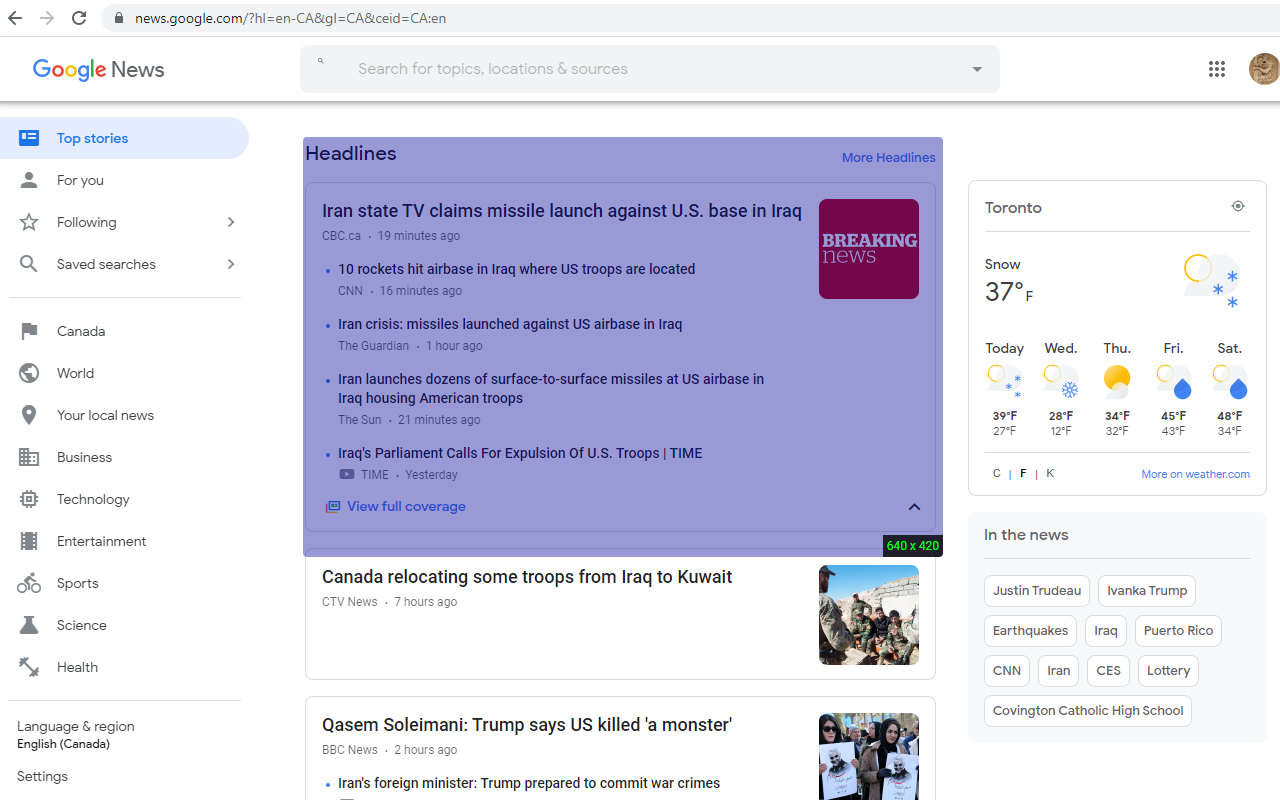Image resolution: width=1280 pixels, height=800 pixels.
Task: Open the Science section
Action: (124, 625)
